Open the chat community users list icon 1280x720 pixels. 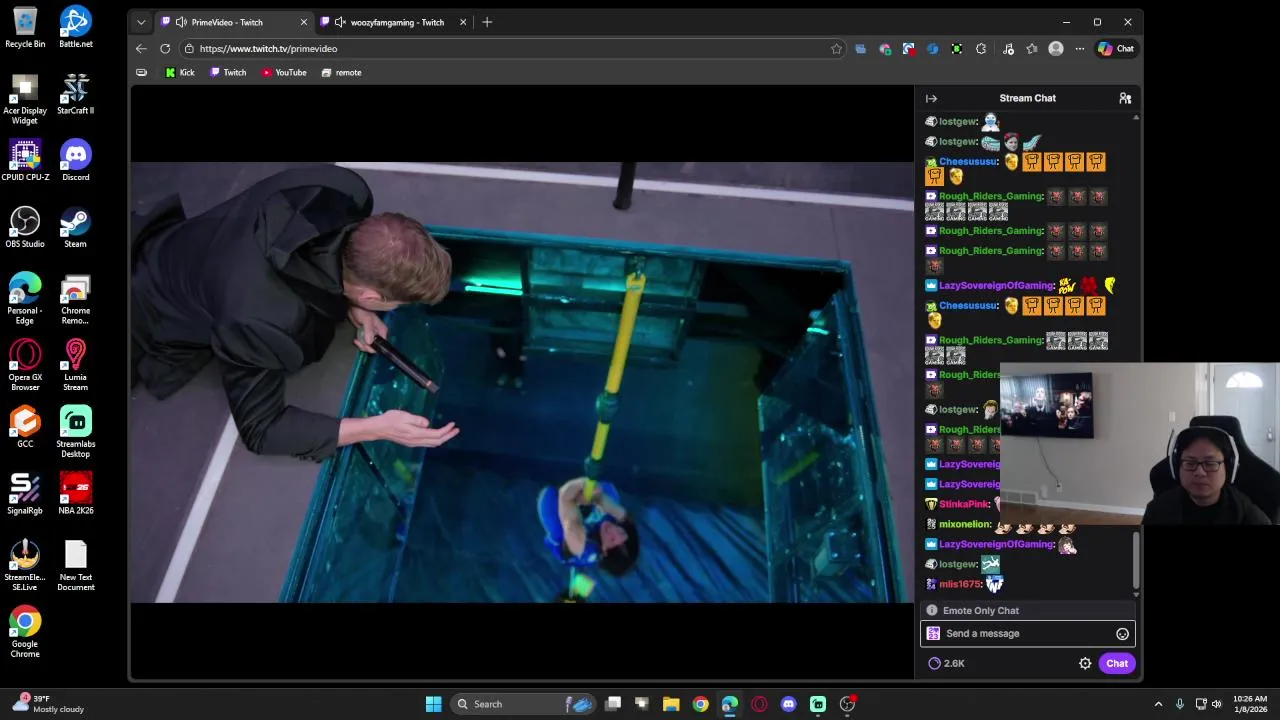(x=1125, y=98)
